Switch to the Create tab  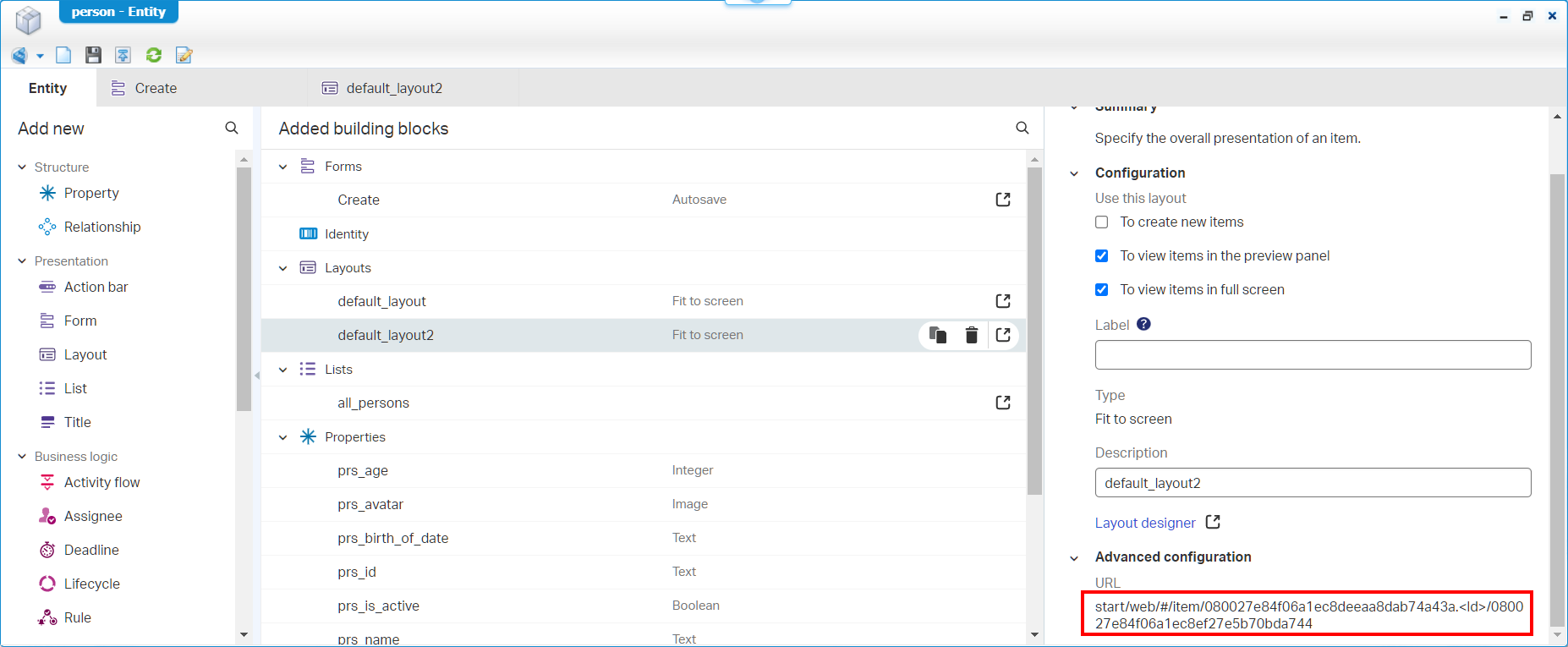(156, 88)
